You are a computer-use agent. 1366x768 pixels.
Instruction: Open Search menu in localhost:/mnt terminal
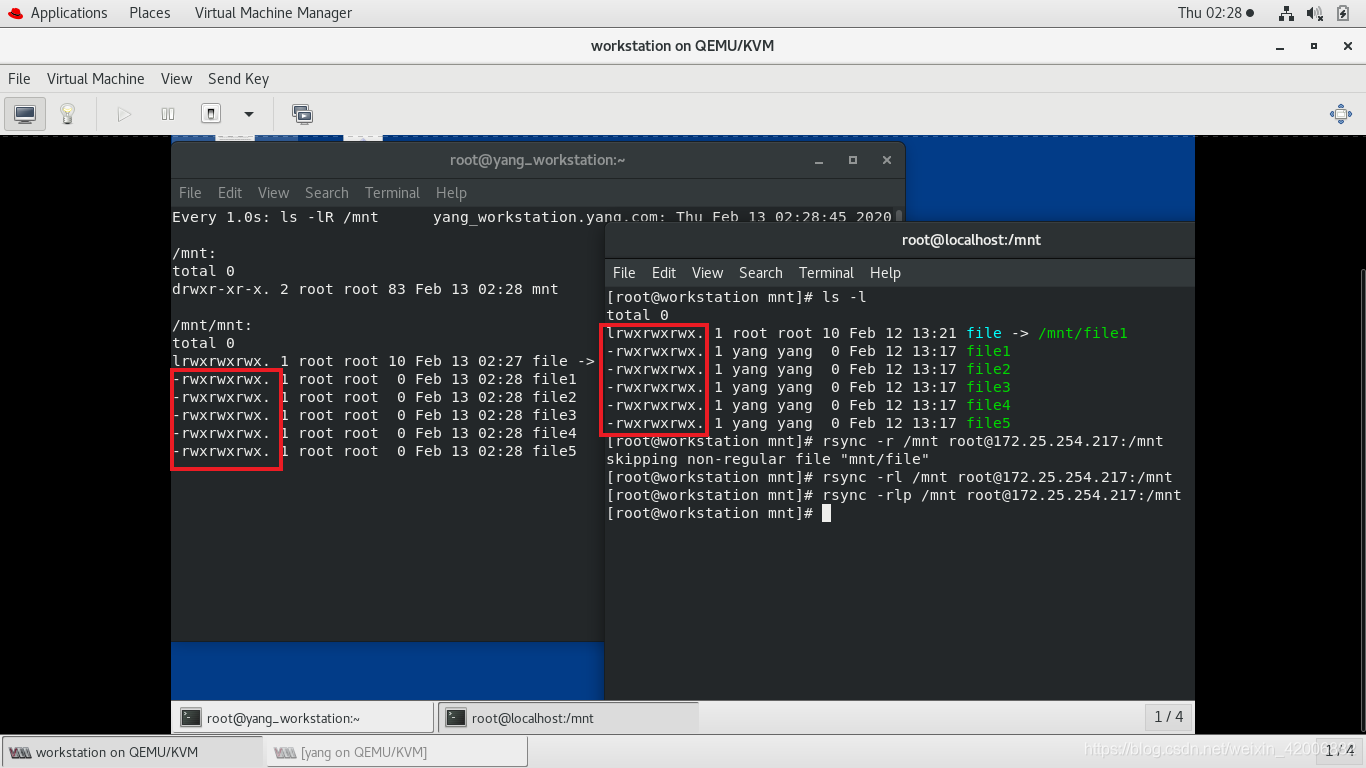pos(761,273)
